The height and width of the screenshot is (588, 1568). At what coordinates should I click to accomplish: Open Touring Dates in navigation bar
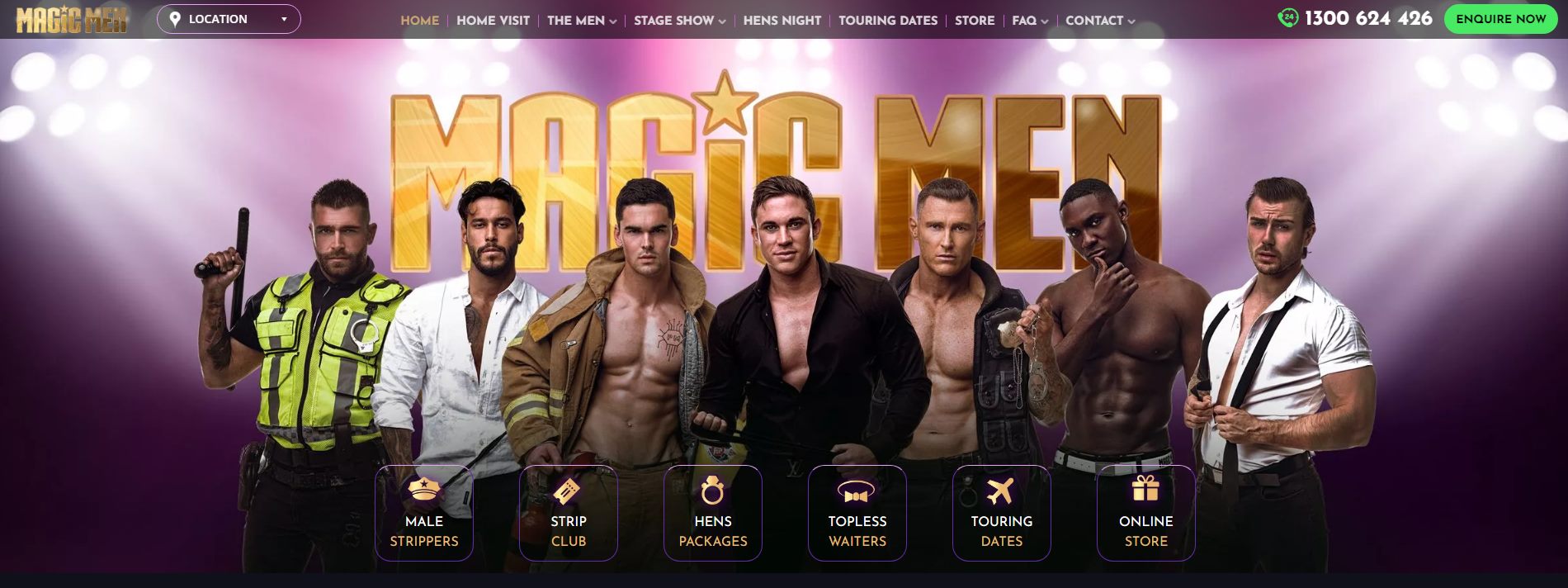click(888, 21)
